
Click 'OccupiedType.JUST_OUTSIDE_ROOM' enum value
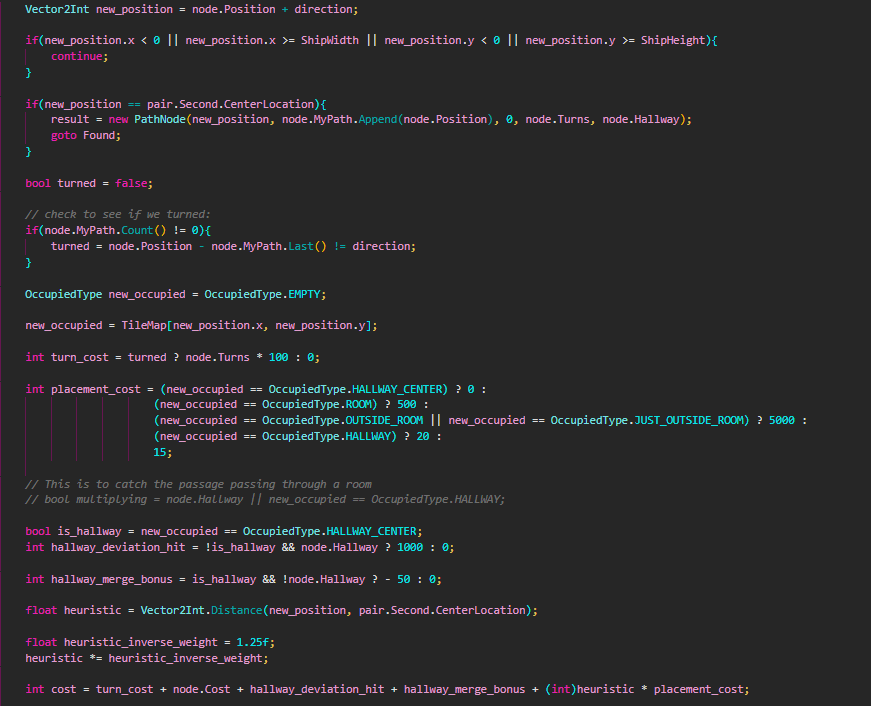(x=647, y=420)
